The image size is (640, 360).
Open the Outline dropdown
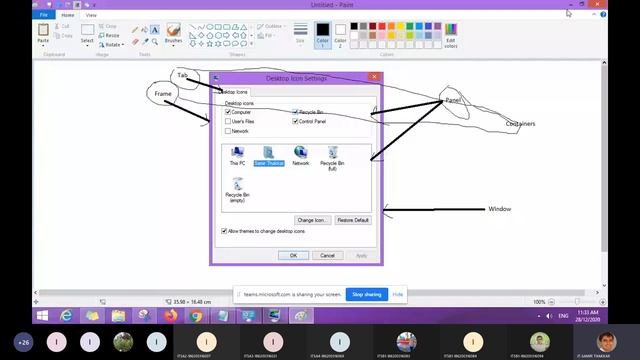tap(271, 27)
